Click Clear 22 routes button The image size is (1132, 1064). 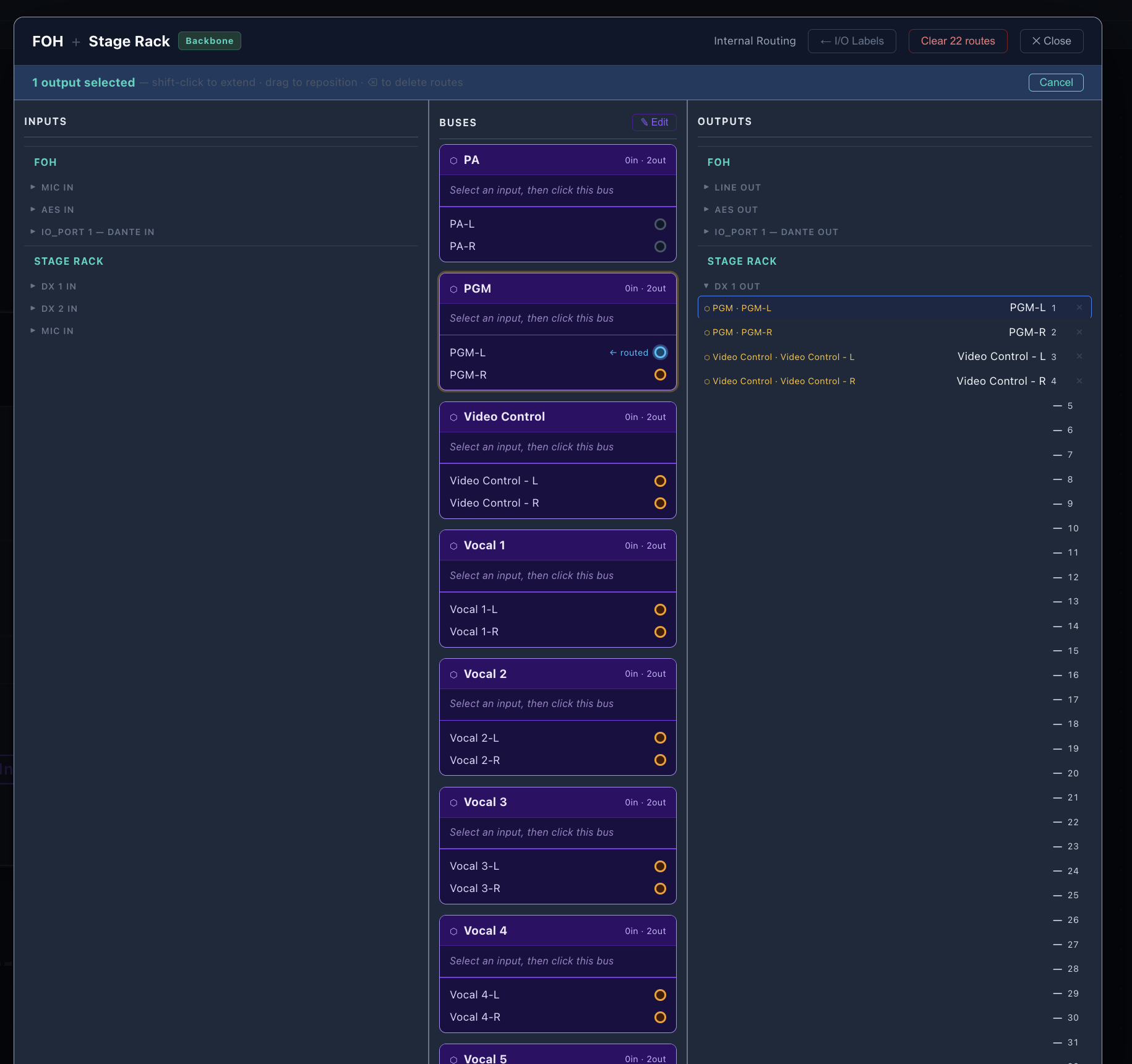(x=958, y=41)
